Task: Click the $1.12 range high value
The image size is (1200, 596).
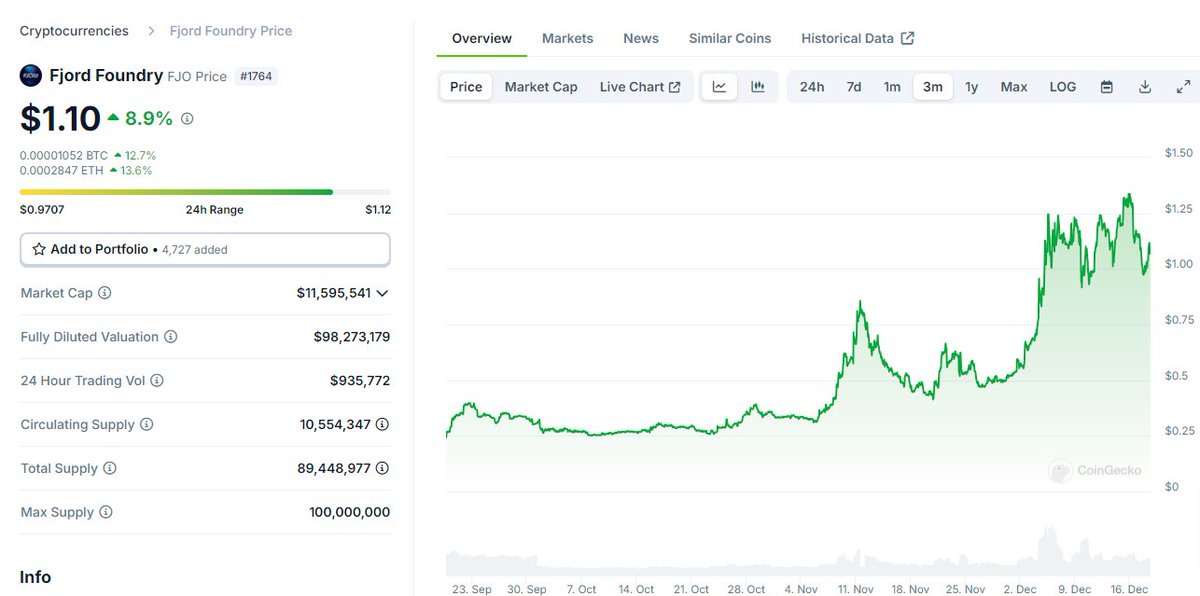Action: (x=378, y=210)
